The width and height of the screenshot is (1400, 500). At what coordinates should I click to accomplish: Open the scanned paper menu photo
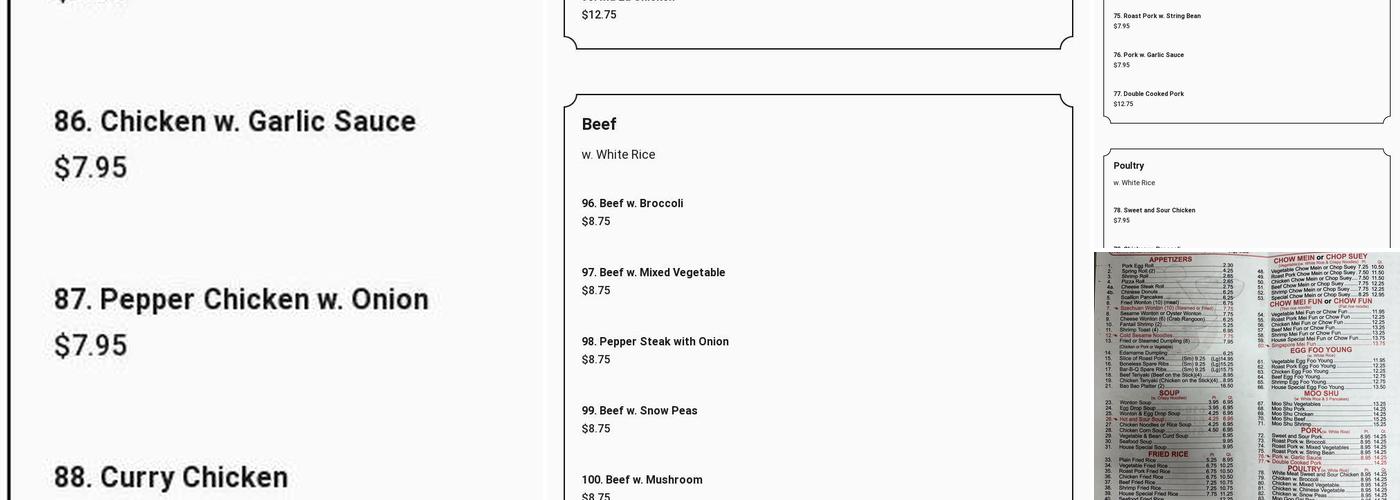pos(1245,375)
